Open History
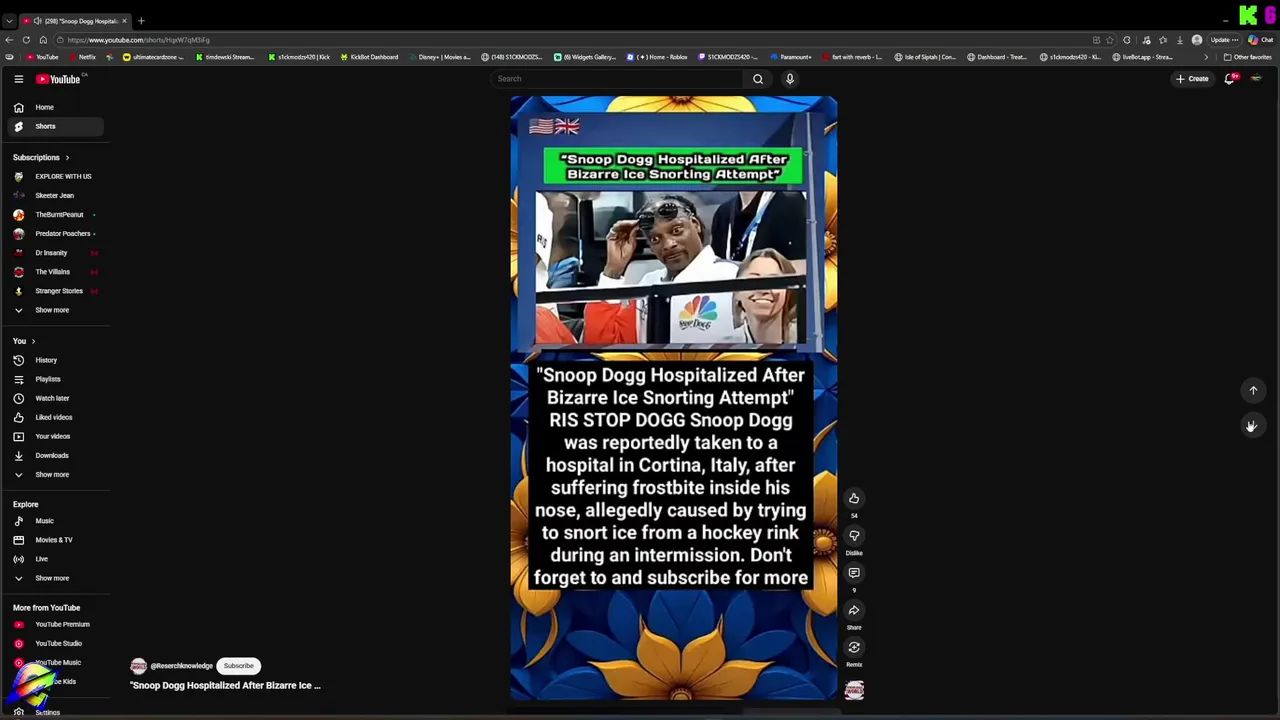This screenshot has width=1280, height=720. pyautogui.click(x=54, y=360)
